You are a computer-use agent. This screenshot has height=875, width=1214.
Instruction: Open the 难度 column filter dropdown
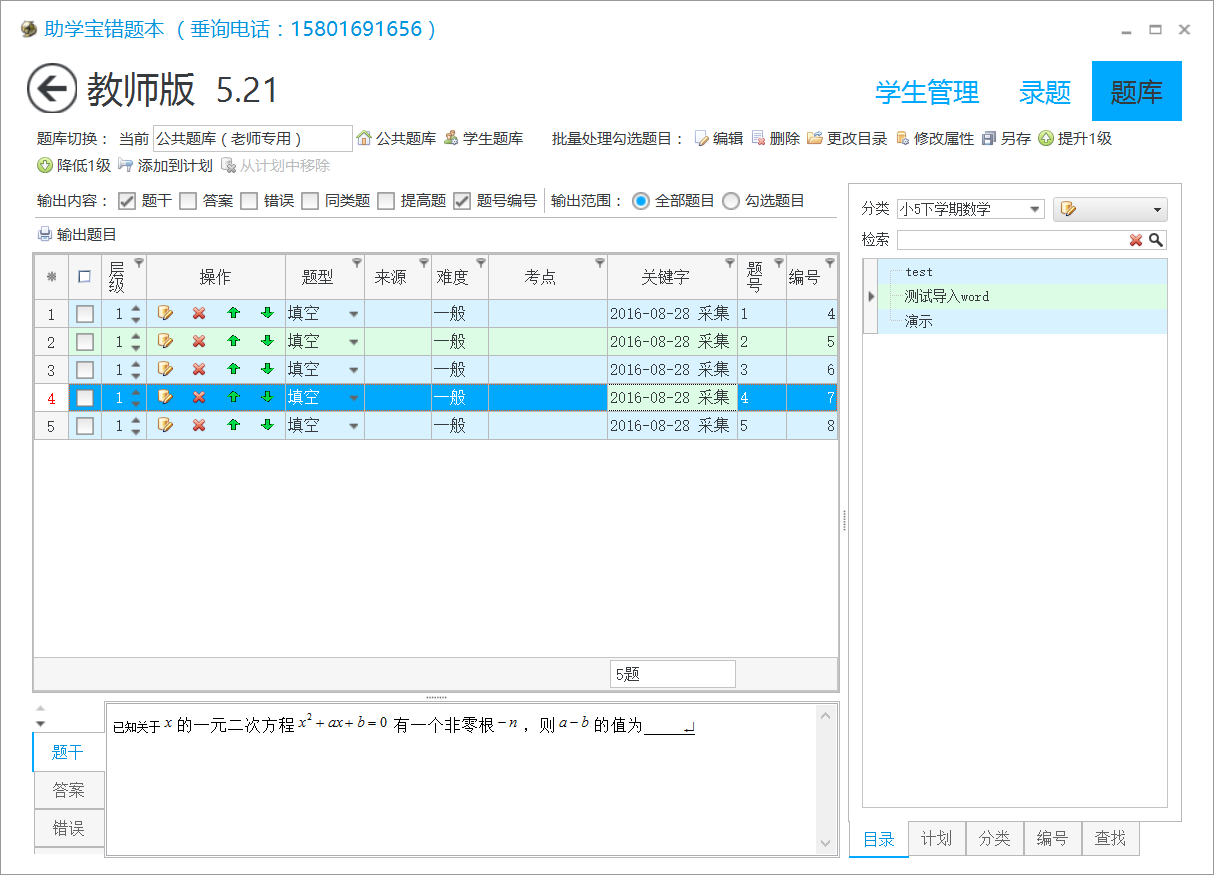coord(479,260)
